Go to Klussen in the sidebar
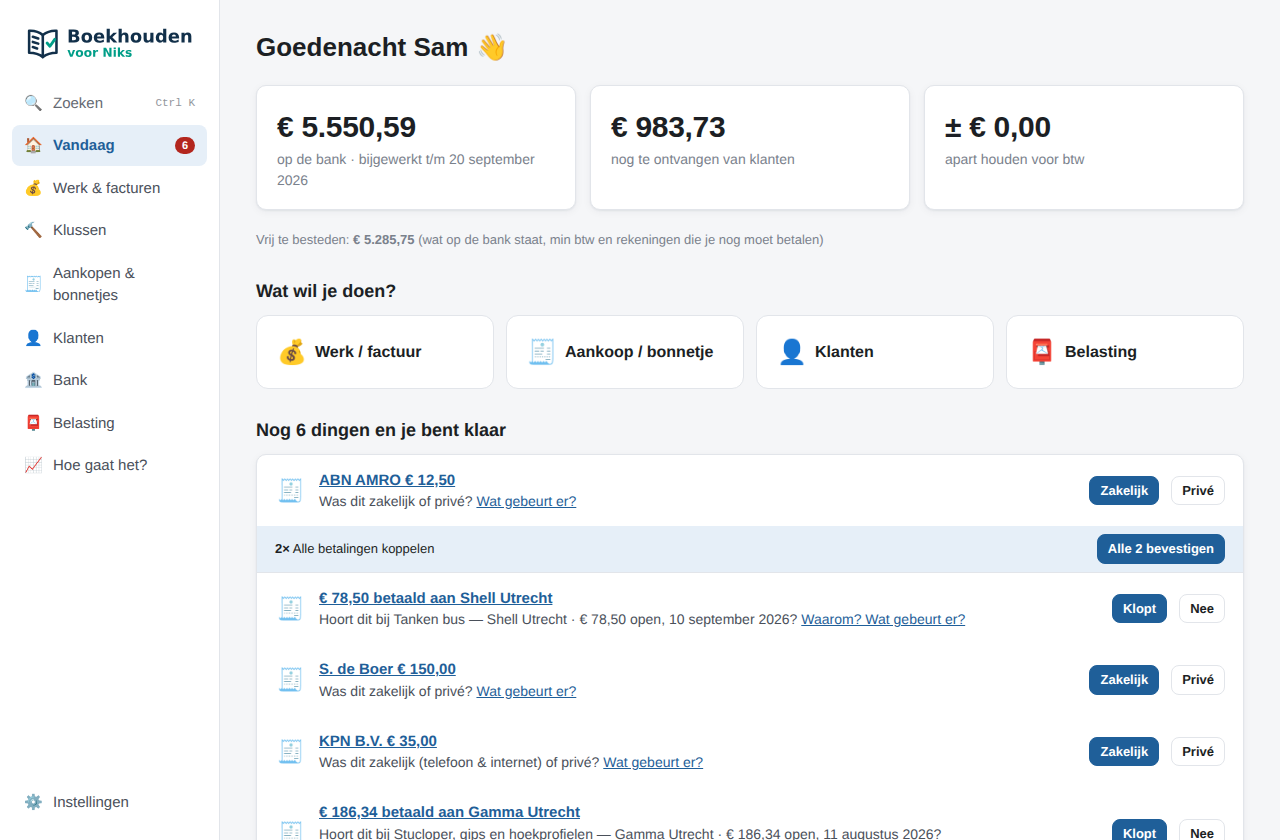1280x840 pixels. click(x=110, y=230)
